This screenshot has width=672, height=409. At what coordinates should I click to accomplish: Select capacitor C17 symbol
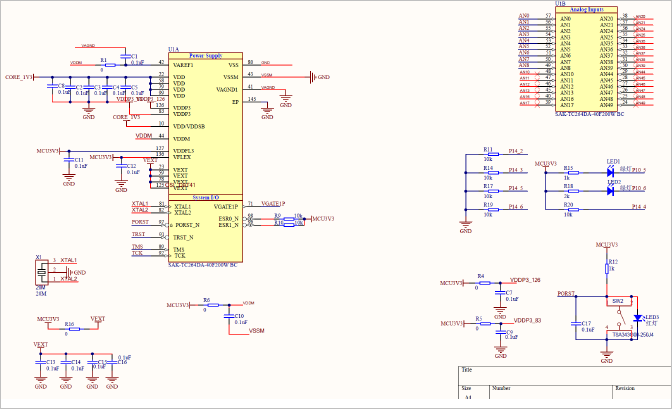point(576,323)
